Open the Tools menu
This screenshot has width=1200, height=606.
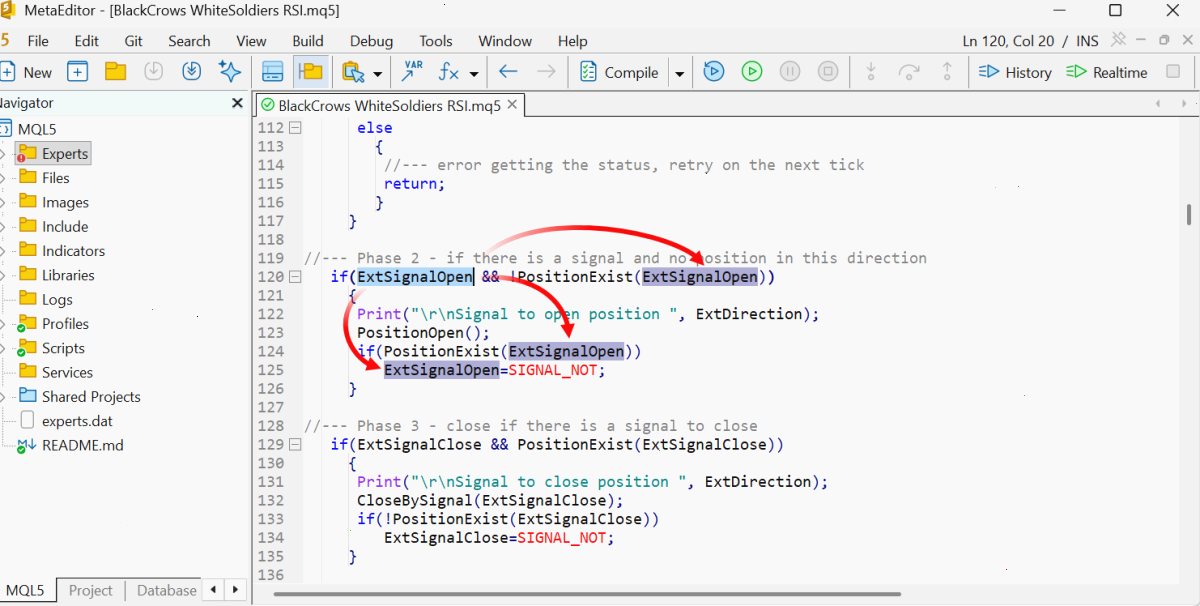[436, 41]
